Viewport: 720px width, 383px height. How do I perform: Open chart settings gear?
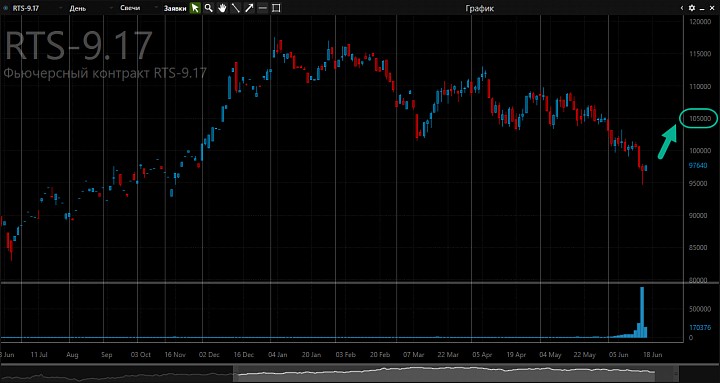point(692,8)
